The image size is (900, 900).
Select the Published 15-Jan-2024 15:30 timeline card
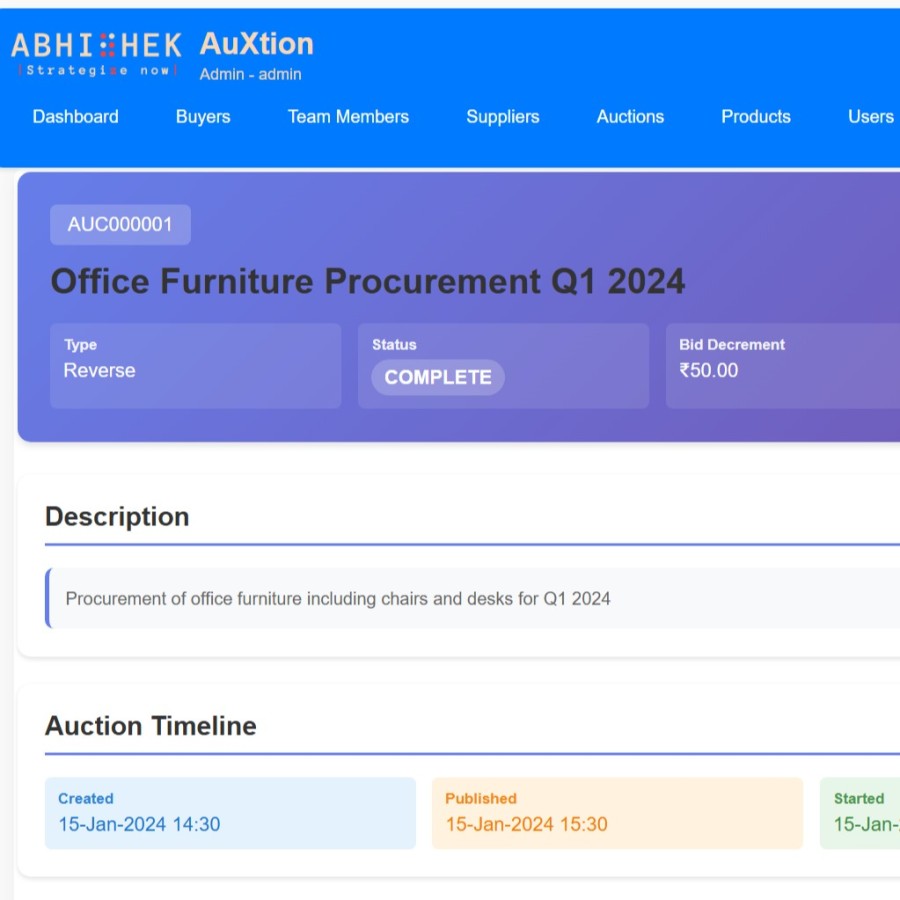(617, 813)
